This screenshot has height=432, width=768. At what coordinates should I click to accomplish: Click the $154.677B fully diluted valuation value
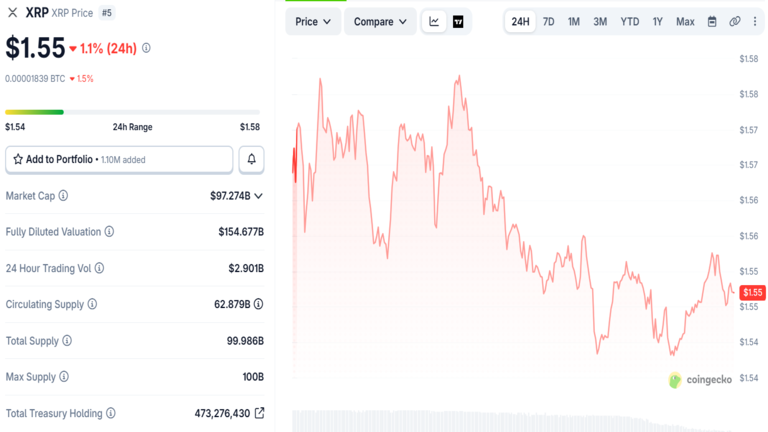tap(241, 232)
